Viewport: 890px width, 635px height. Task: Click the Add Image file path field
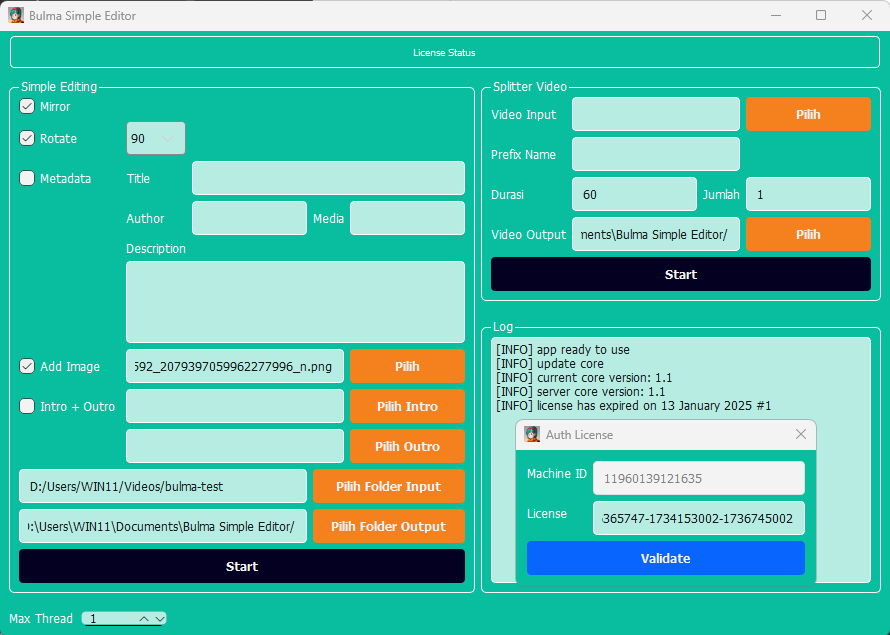tap(235, 366)
